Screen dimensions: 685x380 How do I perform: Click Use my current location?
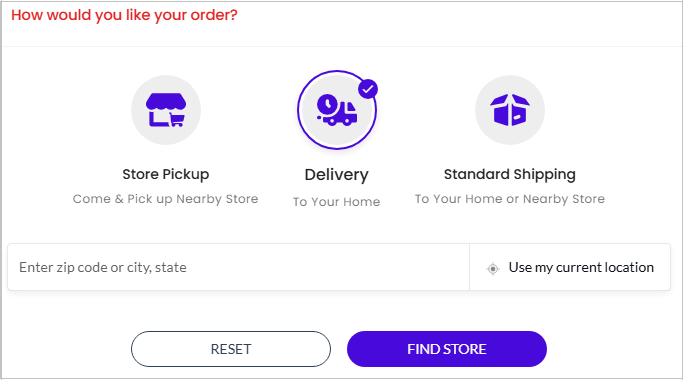[x=570, y=267]
